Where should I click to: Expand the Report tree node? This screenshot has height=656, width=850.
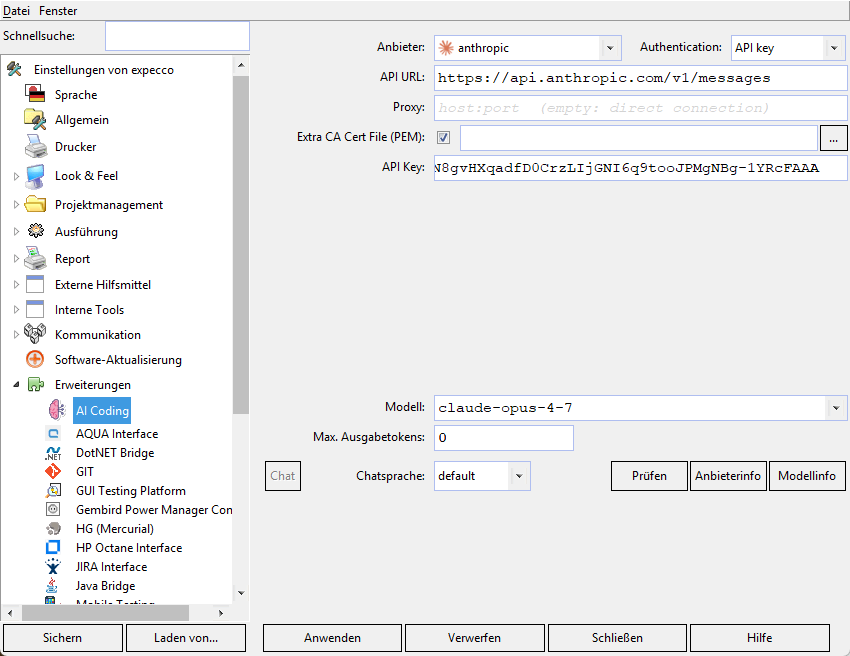pyautogui.click(x=16, y=259)
